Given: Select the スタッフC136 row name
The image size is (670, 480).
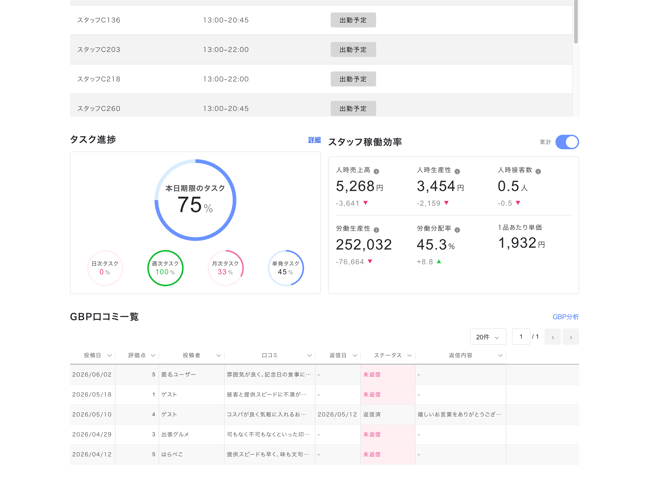Looking at the screenshot, I should [x=99, y=20].
